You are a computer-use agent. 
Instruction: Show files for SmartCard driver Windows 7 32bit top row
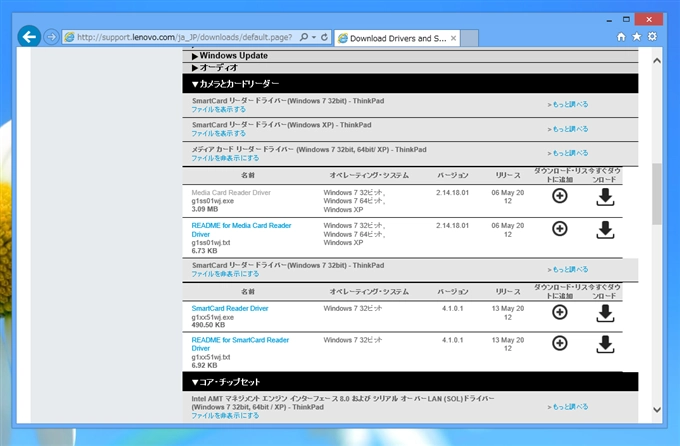point(219,109)
